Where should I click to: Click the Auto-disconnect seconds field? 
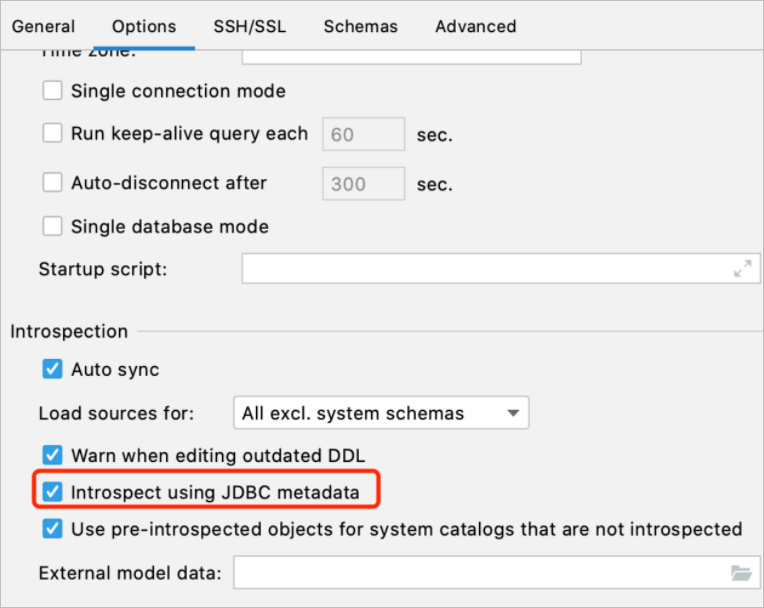click(x=363, y=185)
